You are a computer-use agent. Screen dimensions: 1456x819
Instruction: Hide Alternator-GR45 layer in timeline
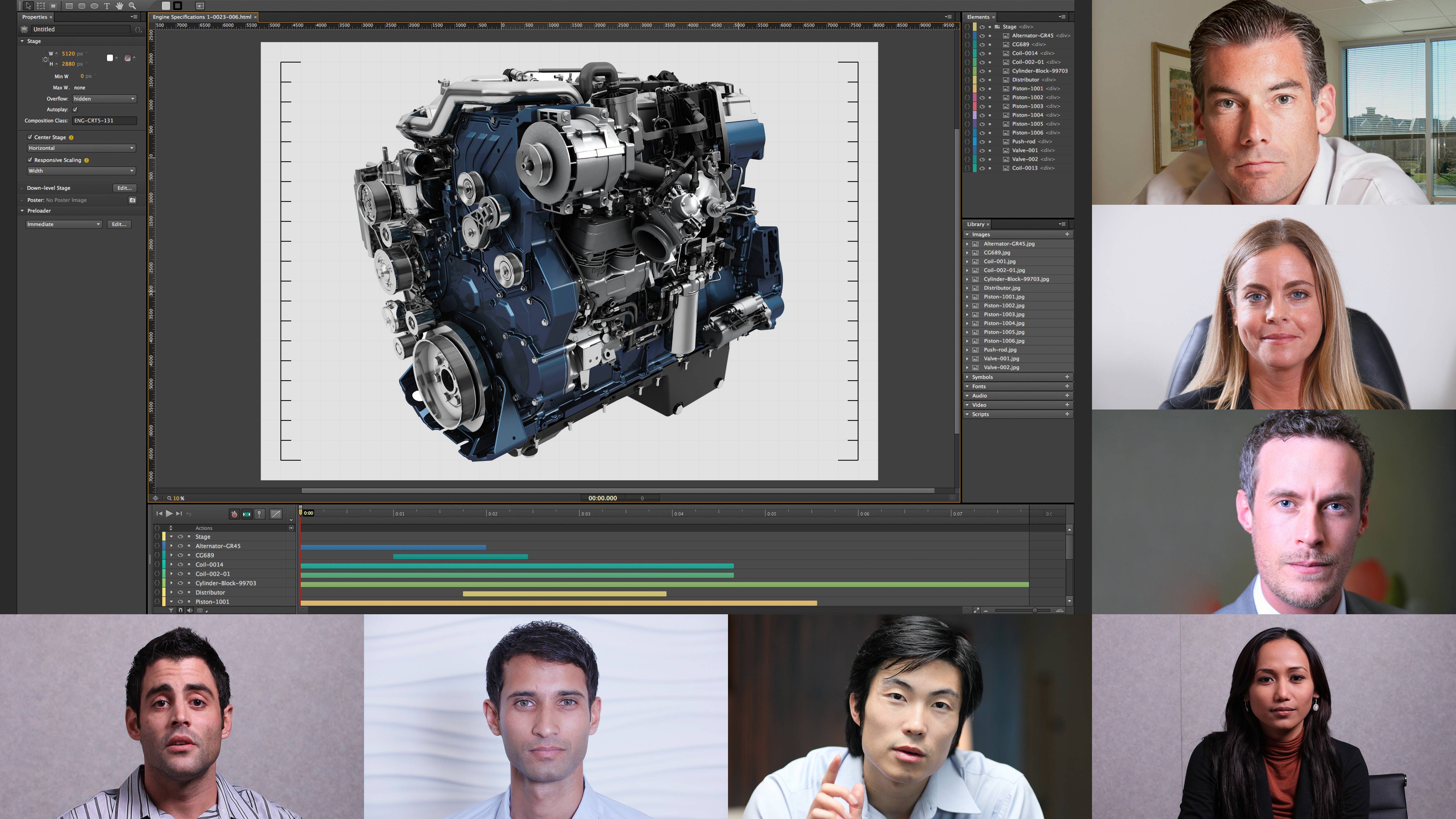click(180, 546)
